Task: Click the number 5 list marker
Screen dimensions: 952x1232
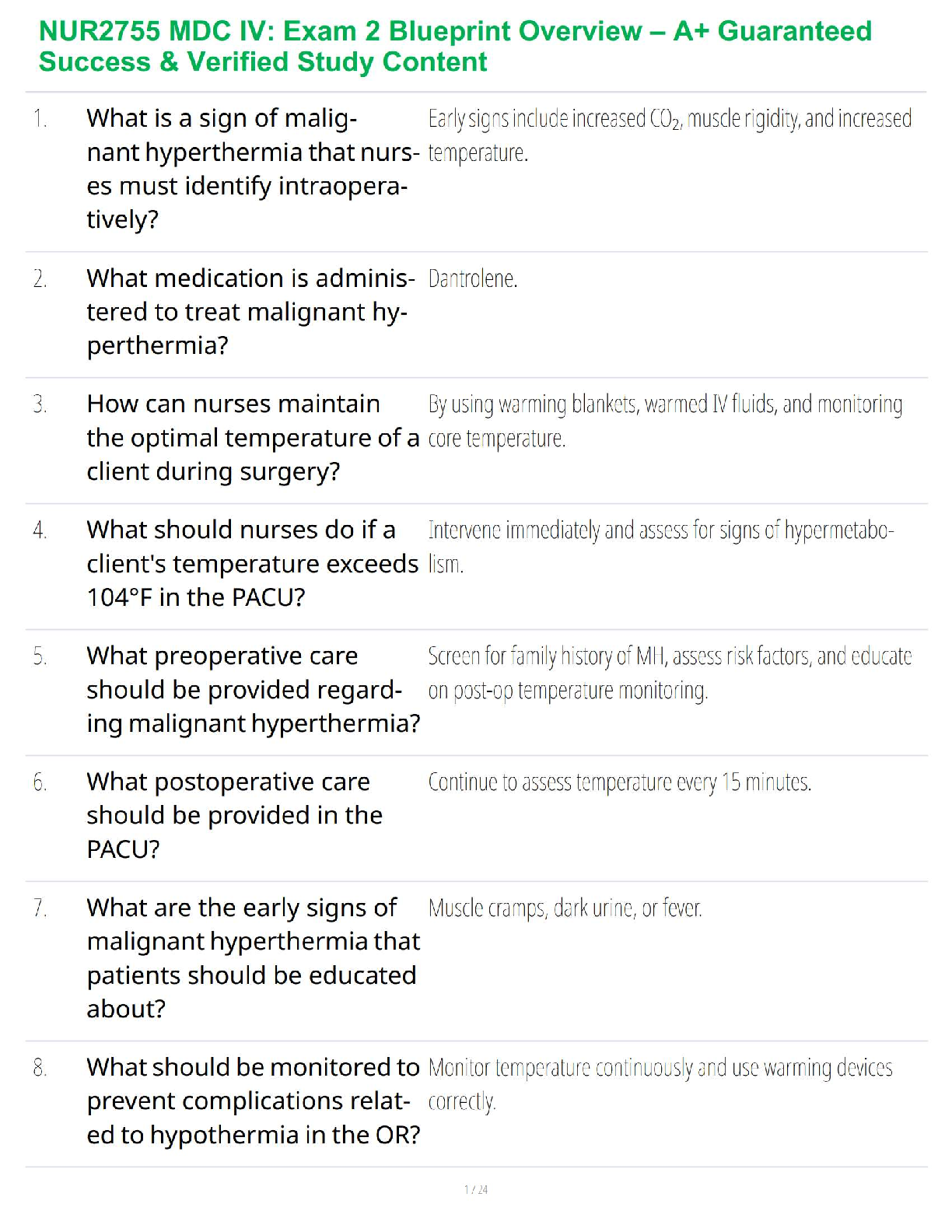Action: [40, 656]
